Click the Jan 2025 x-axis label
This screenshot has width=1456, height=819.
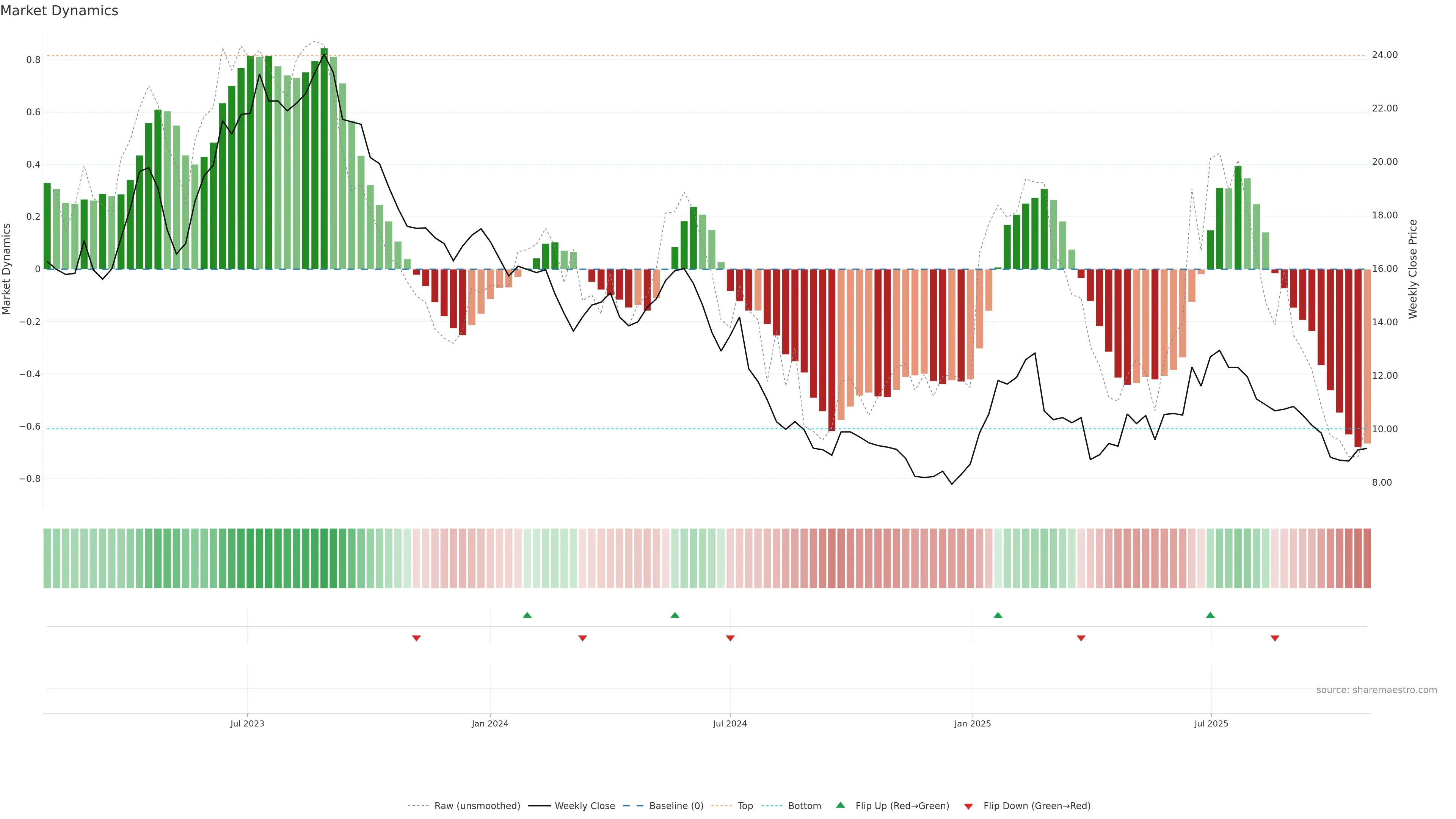coord(972,723)
